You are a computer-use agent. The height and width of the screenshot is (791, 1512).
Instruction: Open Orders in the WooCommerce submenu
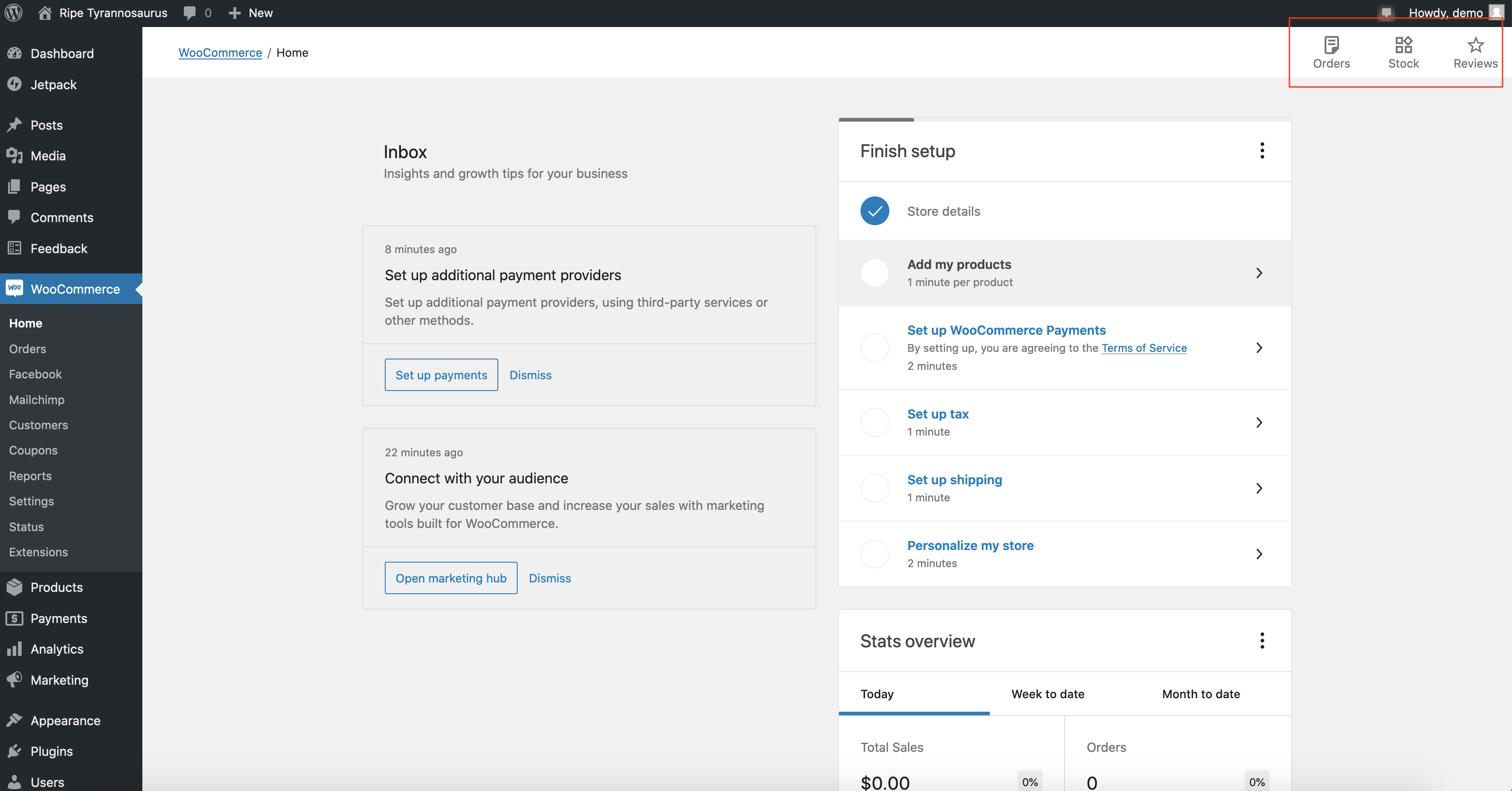pyautogui.click(x=27, y=349)
